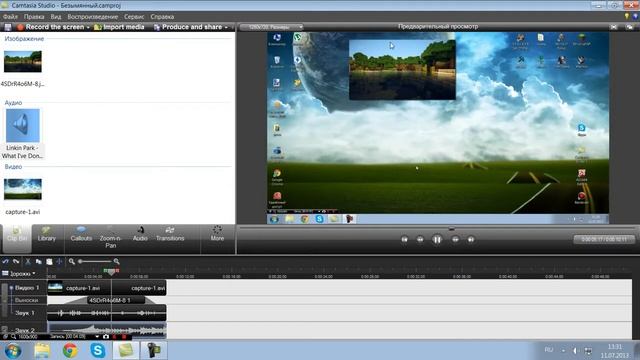Open the Справка menu

click(x=162, y=17)
